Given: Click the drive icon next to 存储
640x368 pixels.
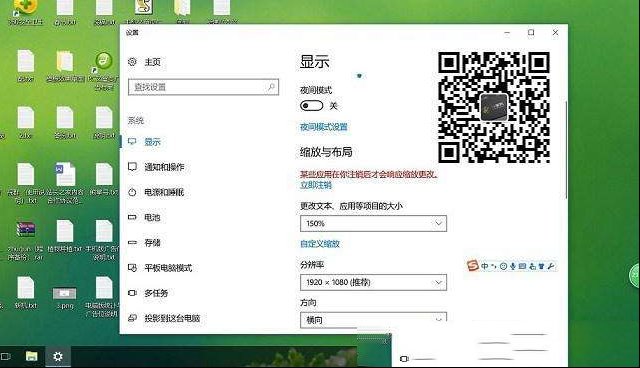Looking at the screenshot, I should (132, 242).
